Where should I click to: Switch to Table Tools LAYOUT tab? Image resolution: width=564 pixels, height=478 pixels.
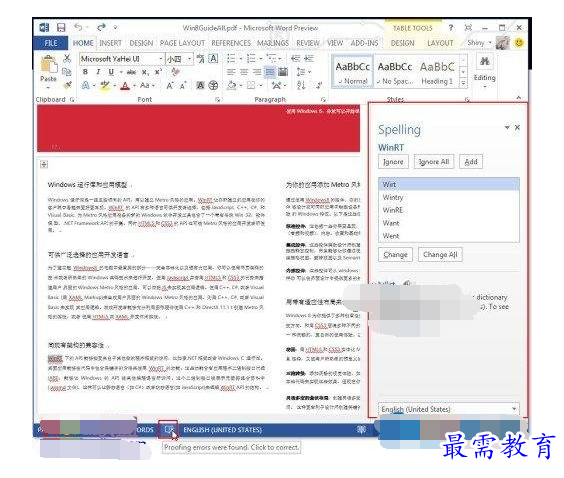[x=440, y=43]
